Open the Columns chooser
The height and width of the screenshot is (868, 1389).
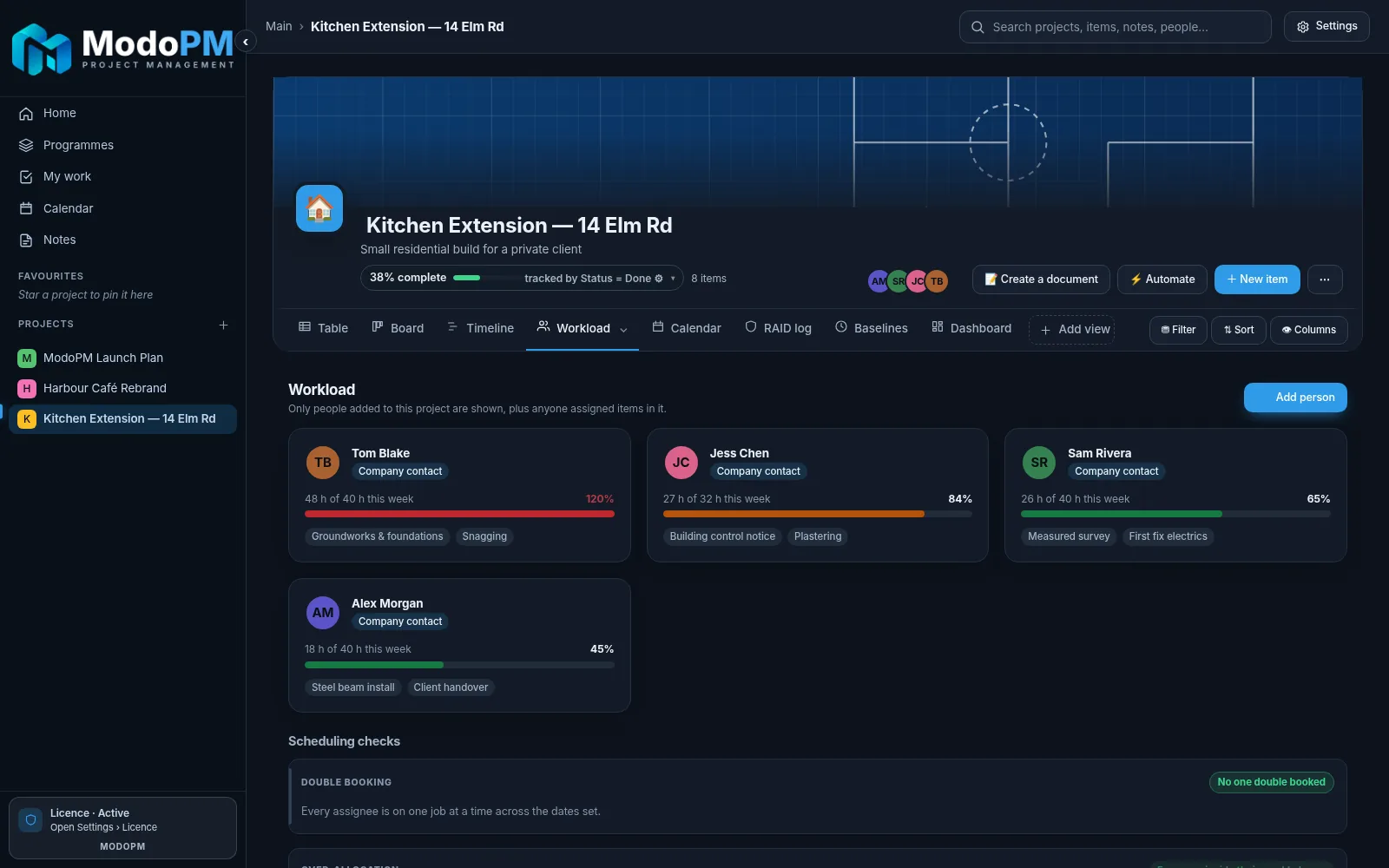tap(1309, 330)
